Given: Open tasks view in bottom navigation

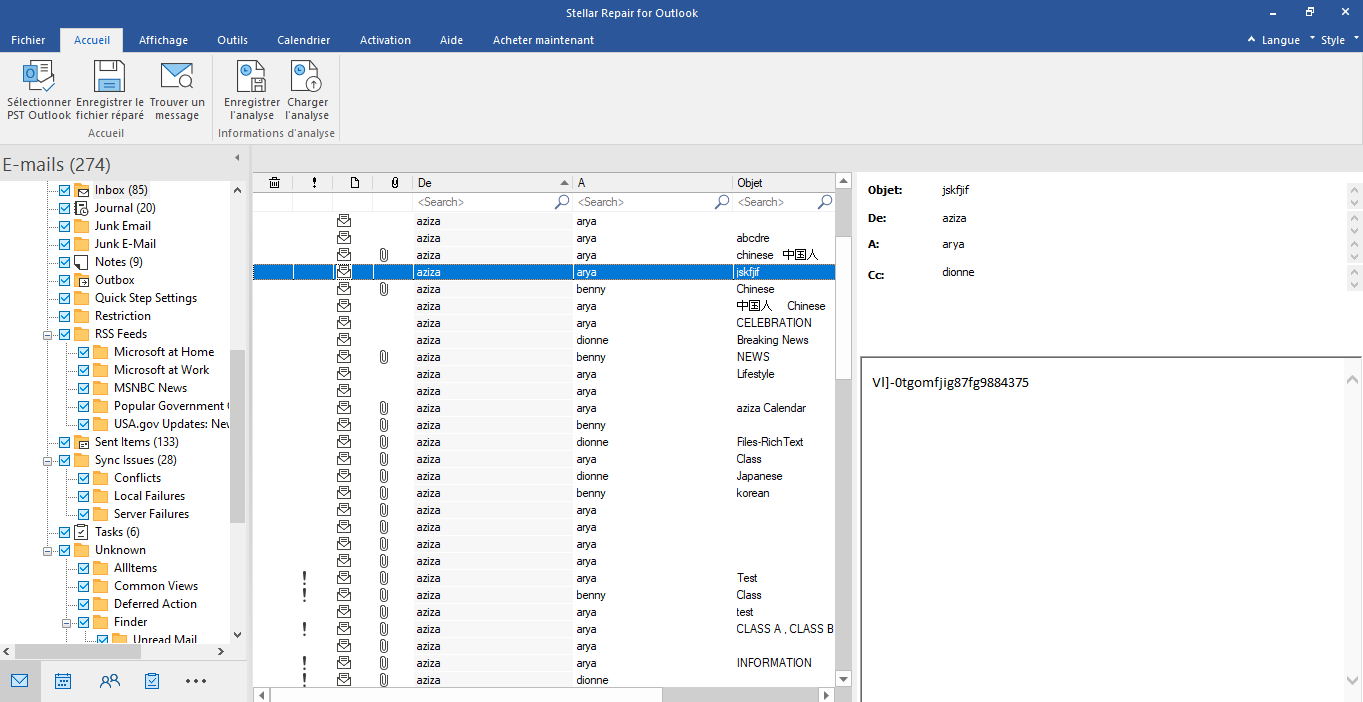Looking at the screenshot, I should 152,681.
